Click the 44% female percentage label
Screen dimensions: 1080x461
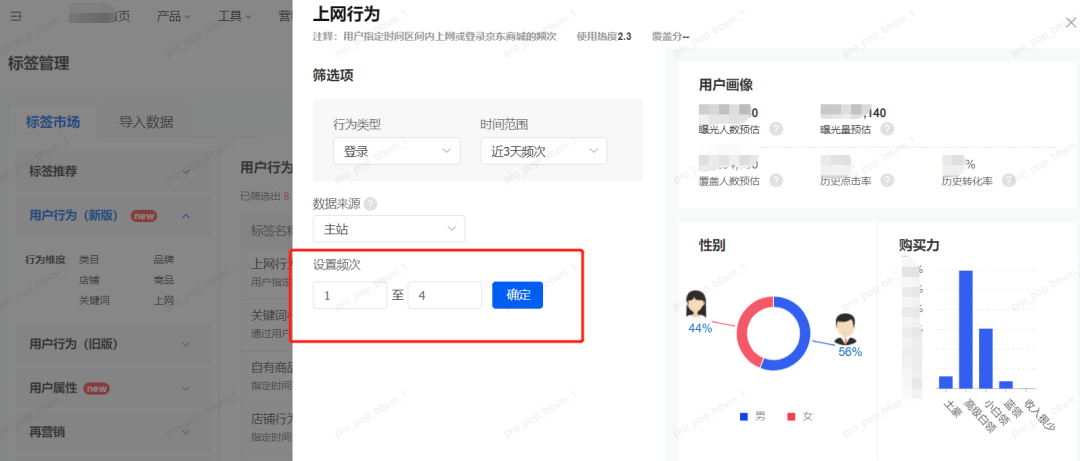point(700,328)
